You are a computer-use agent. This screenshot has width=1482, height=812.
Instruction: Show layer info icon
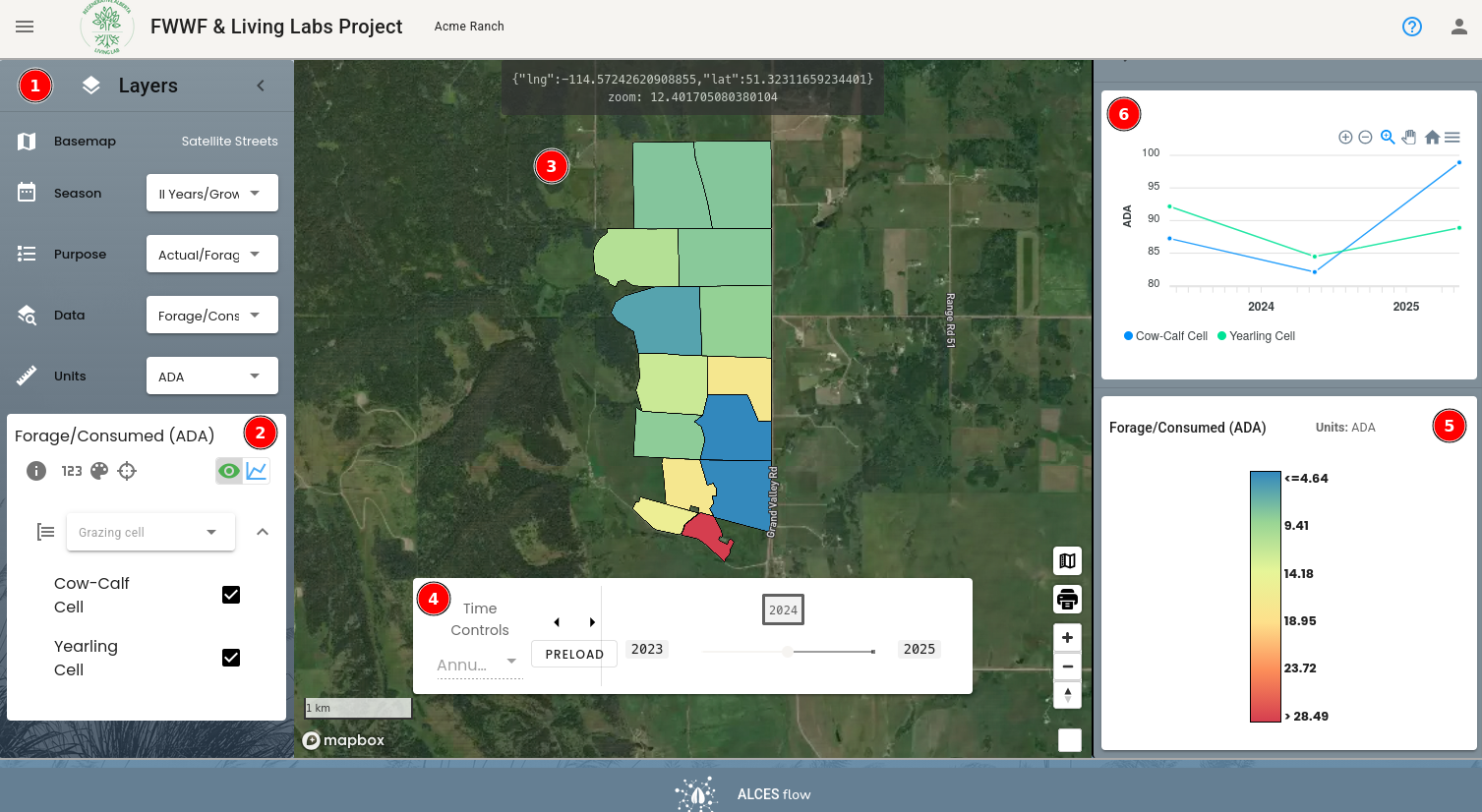[36, 471]
